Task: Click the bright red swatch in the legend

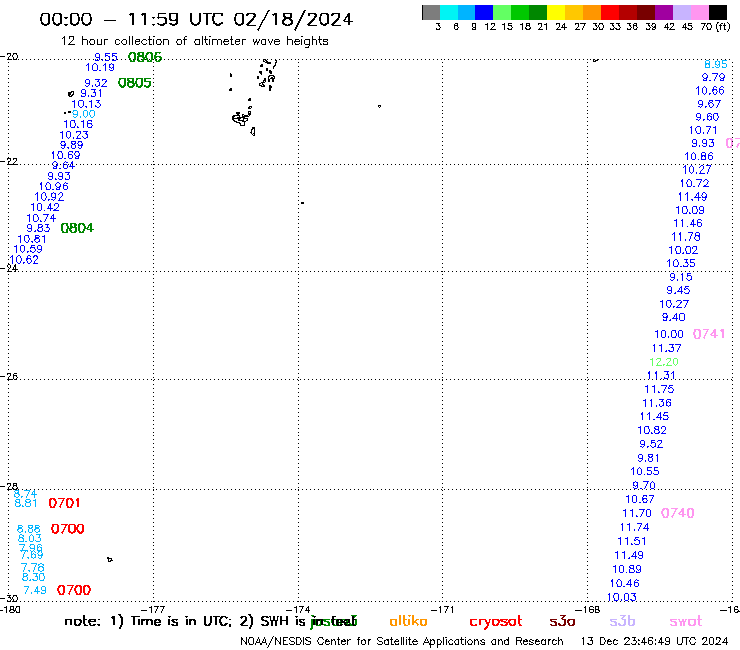Action: 610,12
